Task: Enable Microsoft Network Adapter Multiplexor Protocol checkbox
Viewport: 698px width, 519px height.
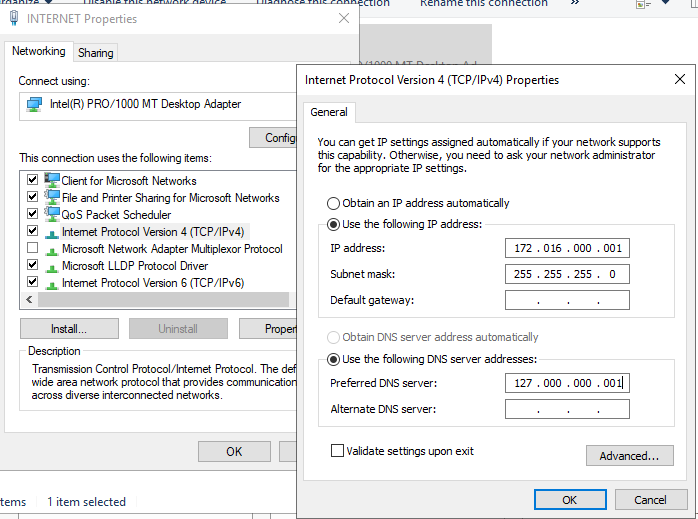Action: coord(32,247)
